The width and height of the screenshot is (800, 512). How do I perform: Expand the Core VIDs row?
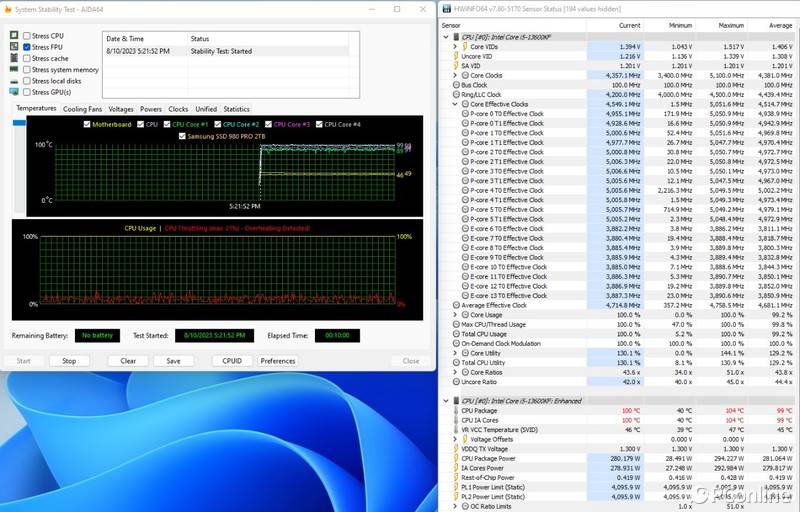pyautogui.click(x=455, y=46)
